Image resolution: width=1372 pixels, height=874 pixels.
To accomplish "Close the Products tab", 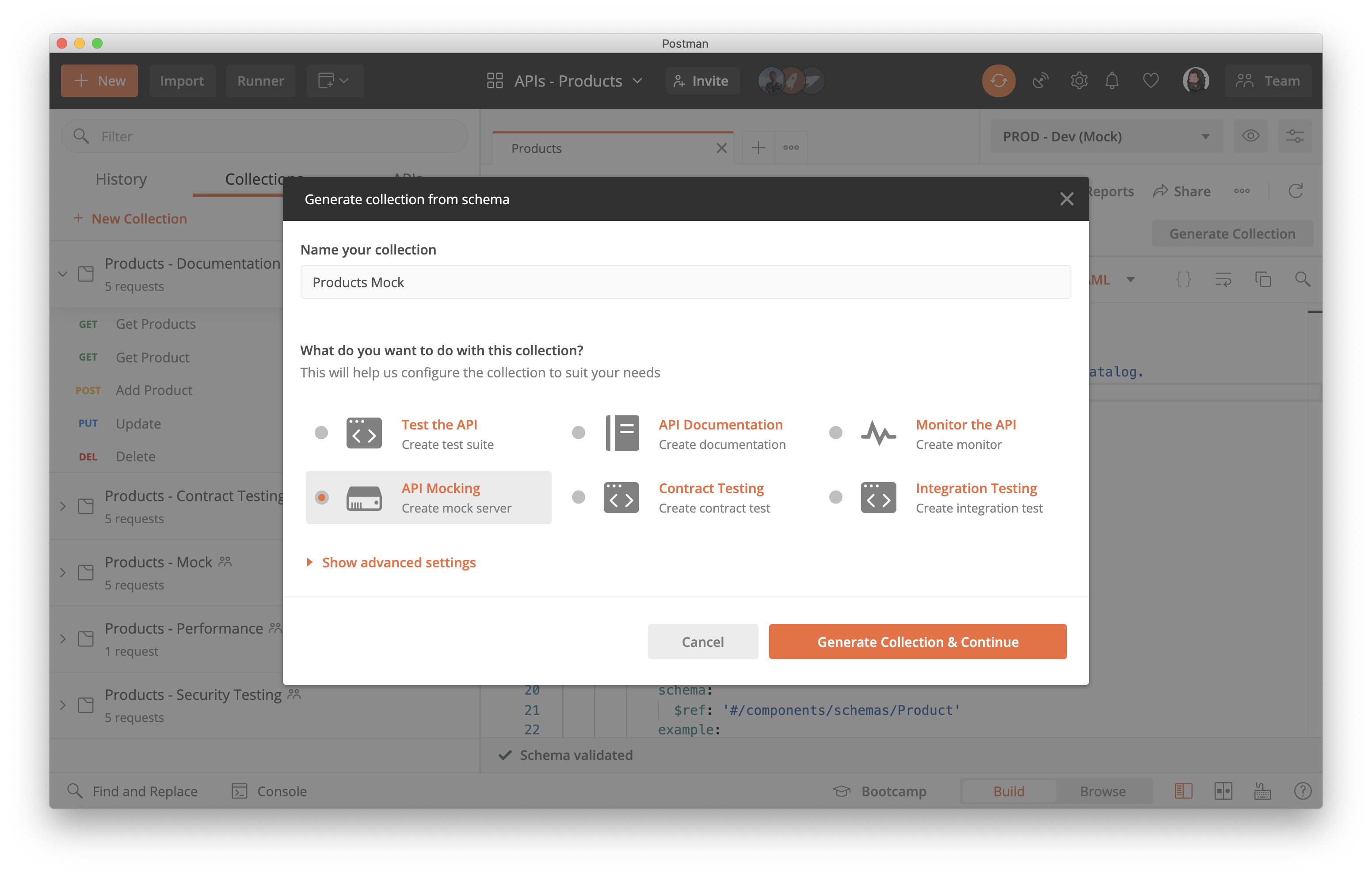I will coord(721,148).
